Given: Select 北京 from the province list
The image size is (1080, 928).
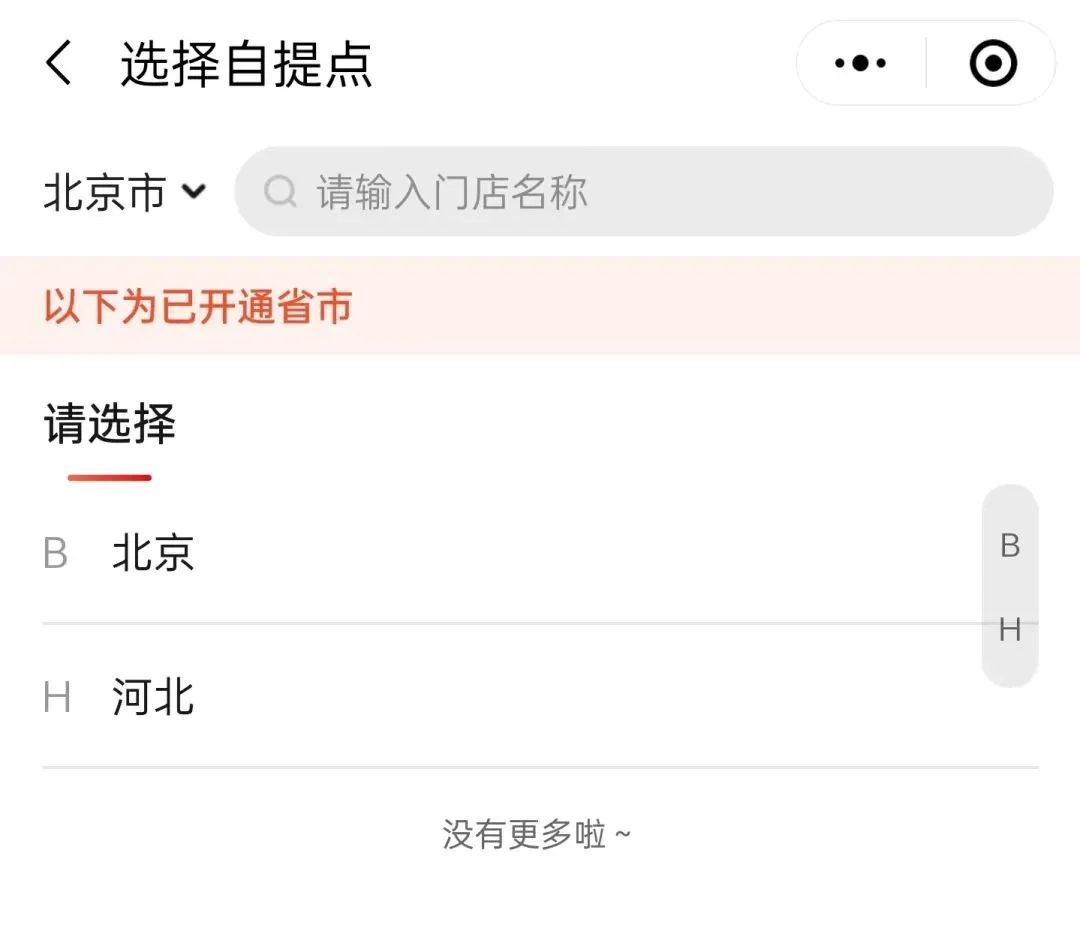Looking at the screenshot, I should point(152,553).
